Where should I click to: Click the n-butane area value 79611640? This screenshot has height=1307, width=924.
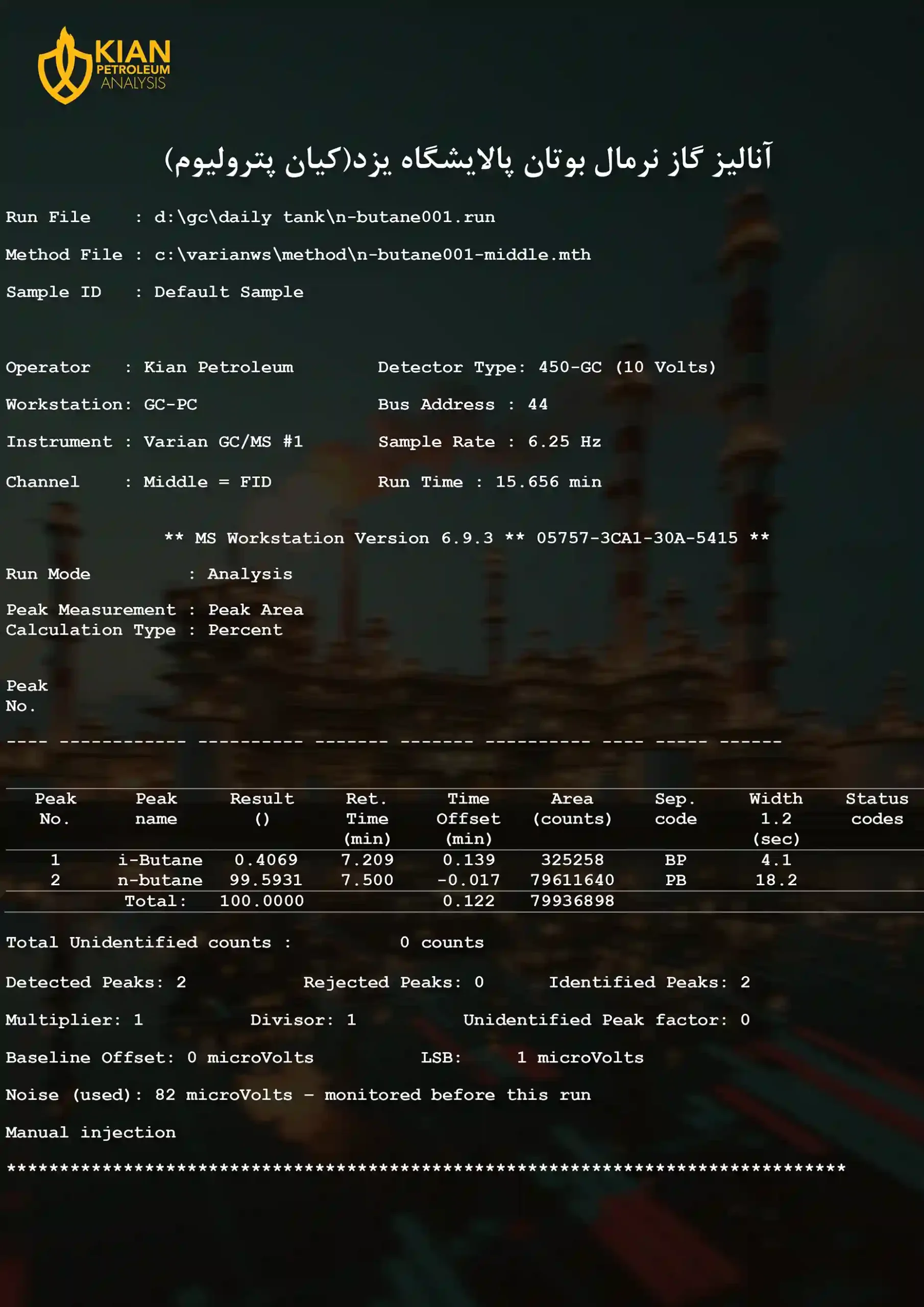tap(572, 880)
